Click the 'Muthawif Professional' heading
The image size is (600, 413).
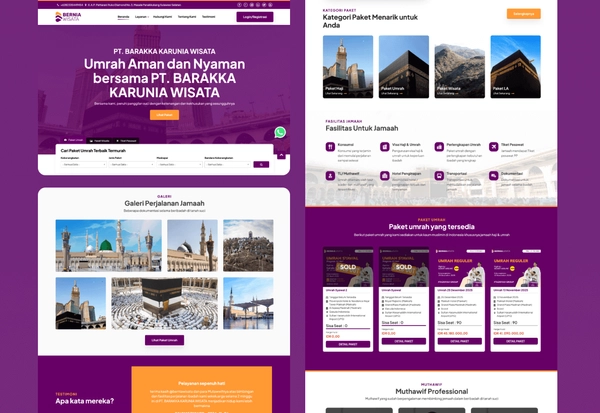point(432,391)
